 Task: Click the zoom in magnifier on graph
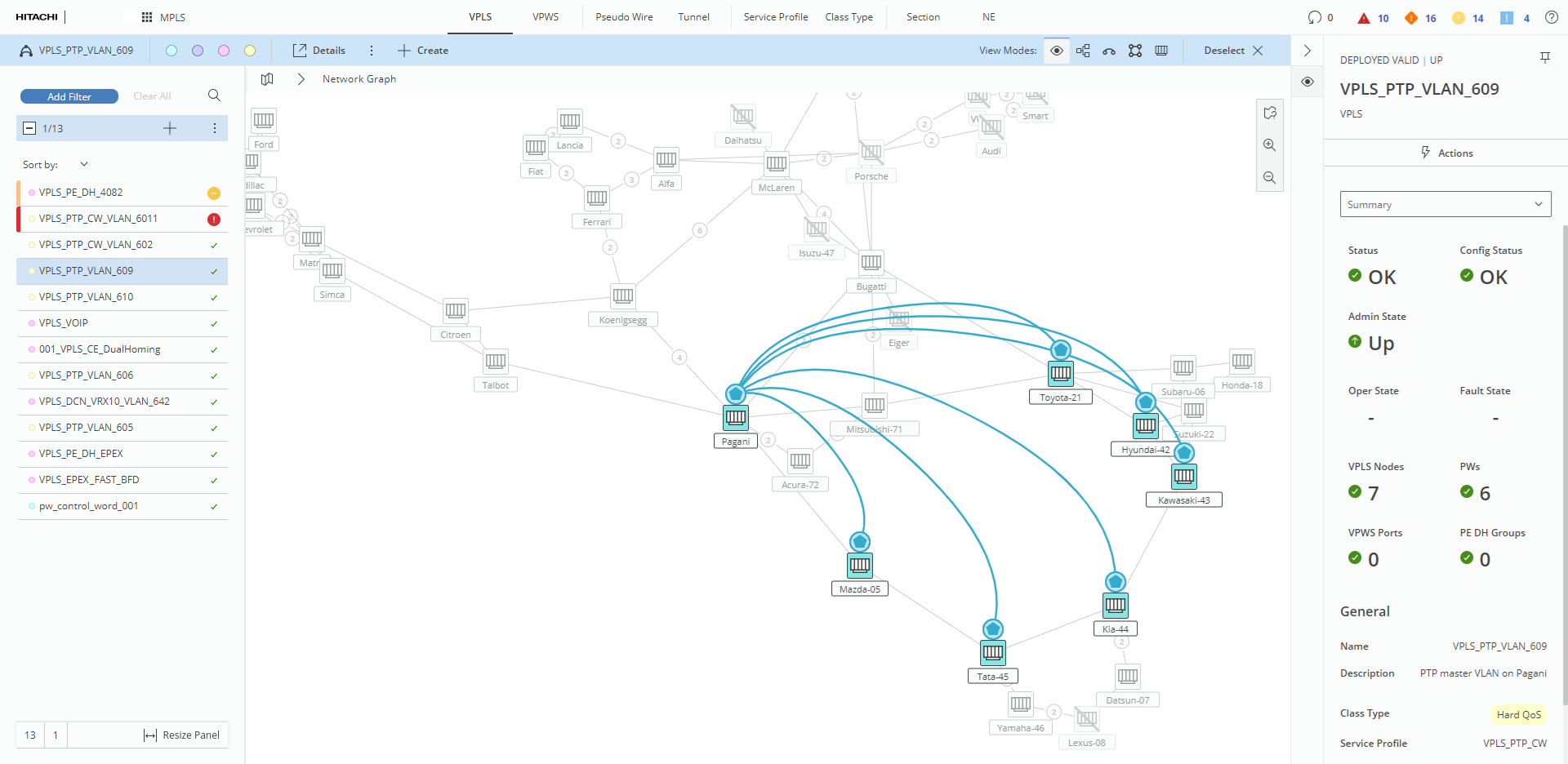pyautogui.click(x=1269, y=145)
